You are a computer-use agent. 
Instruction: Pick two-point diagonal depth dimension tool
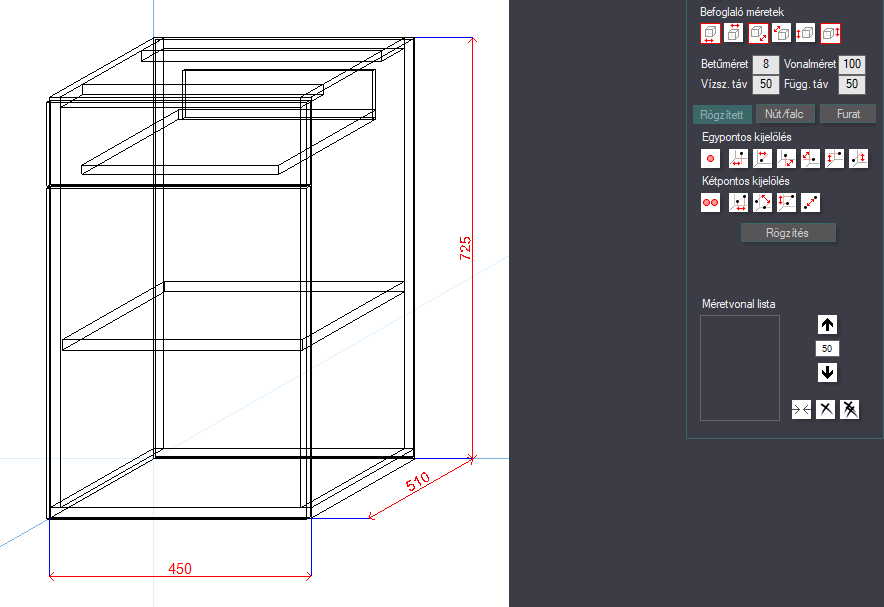pos(762,203)
